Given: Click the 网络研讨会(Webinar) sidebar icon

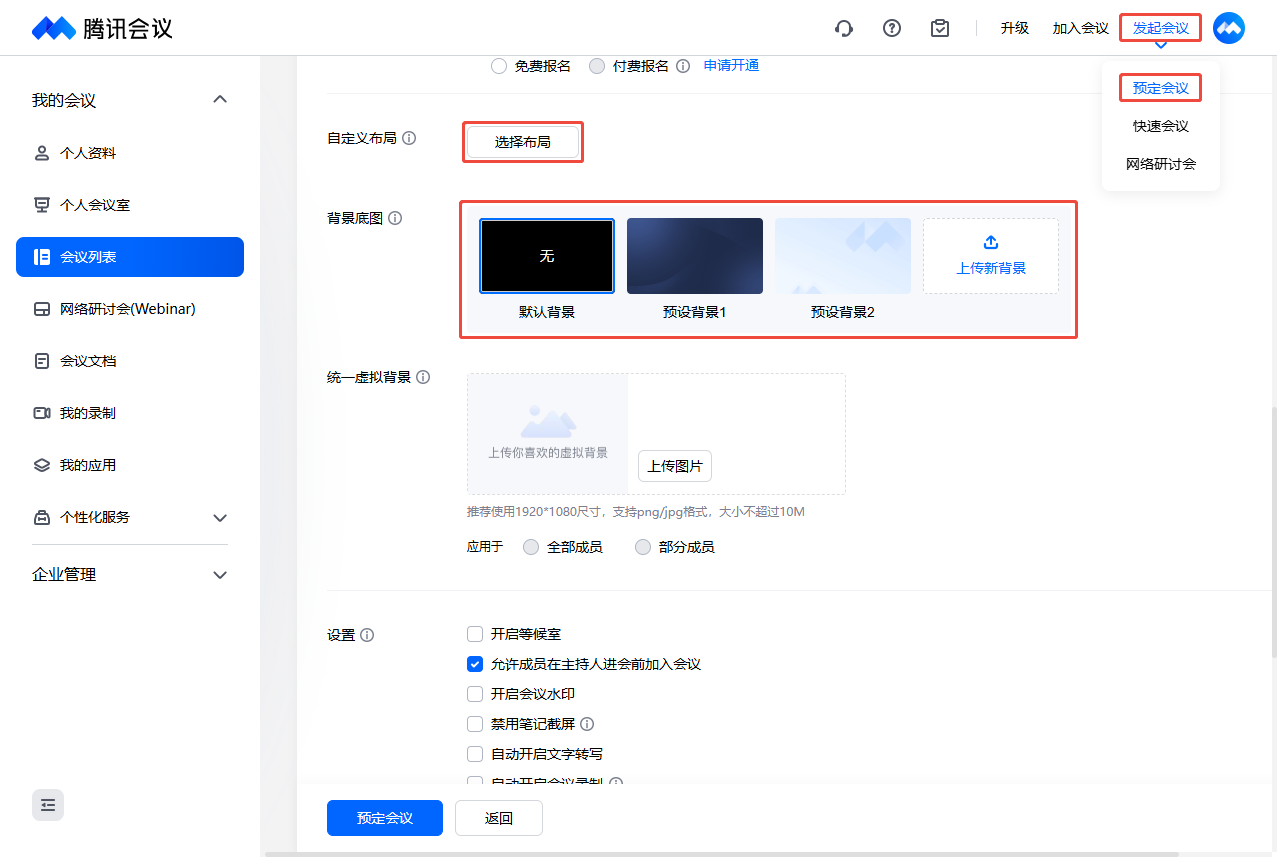Looking at the screenshot, I should 42,309.
